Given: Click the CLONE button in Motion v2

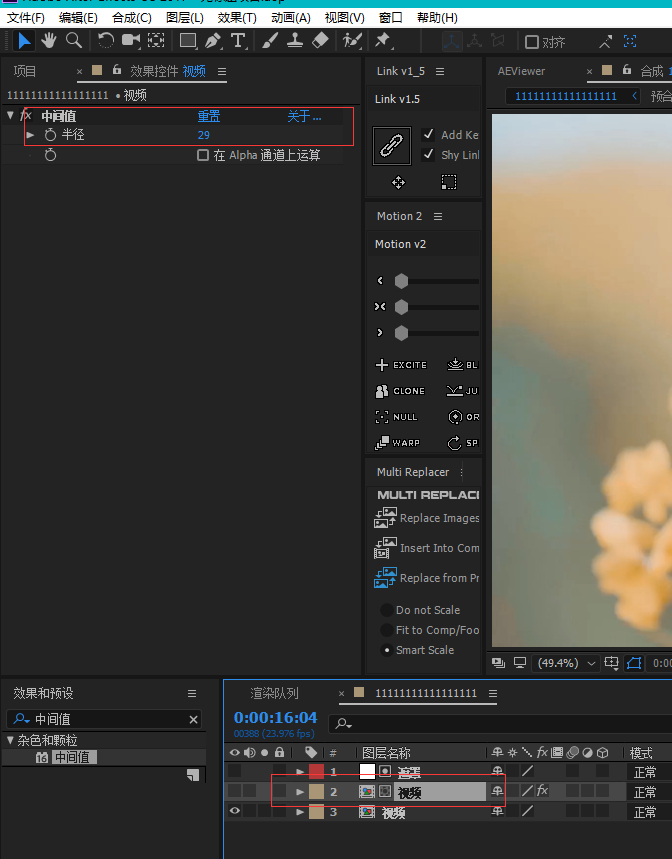Looking at the screenshot, I should pos(400,391).
